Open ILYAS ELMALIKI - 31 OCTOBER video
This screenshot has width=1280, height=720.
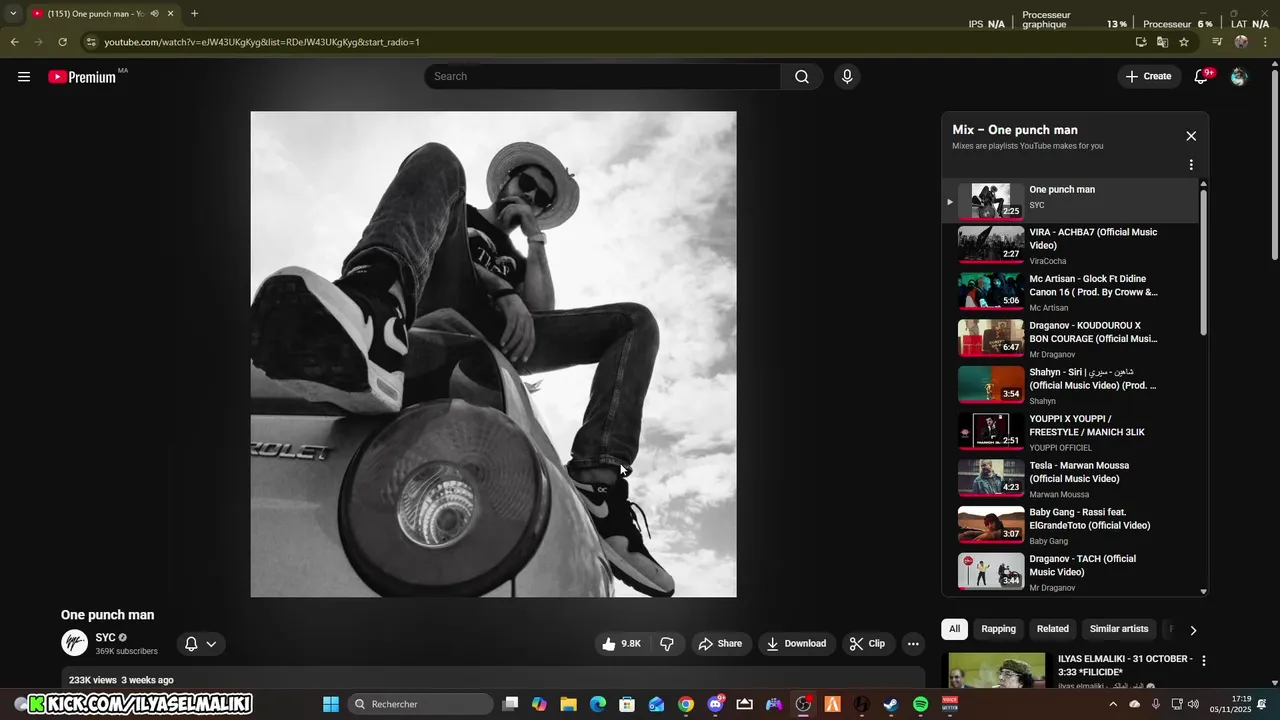click(x=1125, y=665)
